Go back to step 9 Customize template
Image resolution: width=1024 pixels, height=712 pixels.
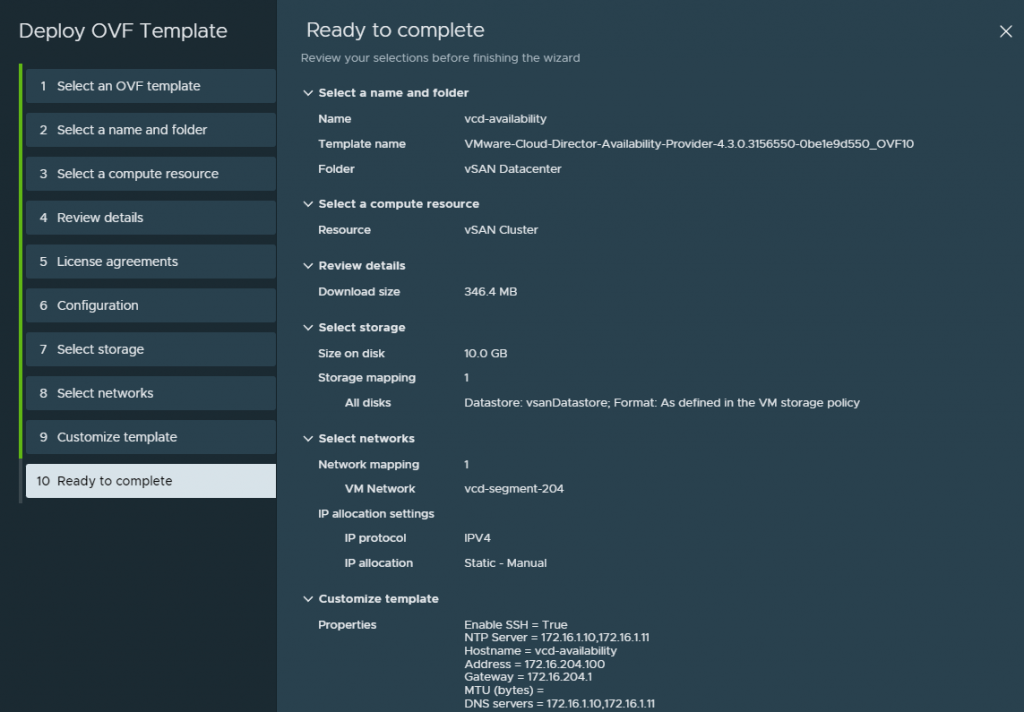click(151, 436)
